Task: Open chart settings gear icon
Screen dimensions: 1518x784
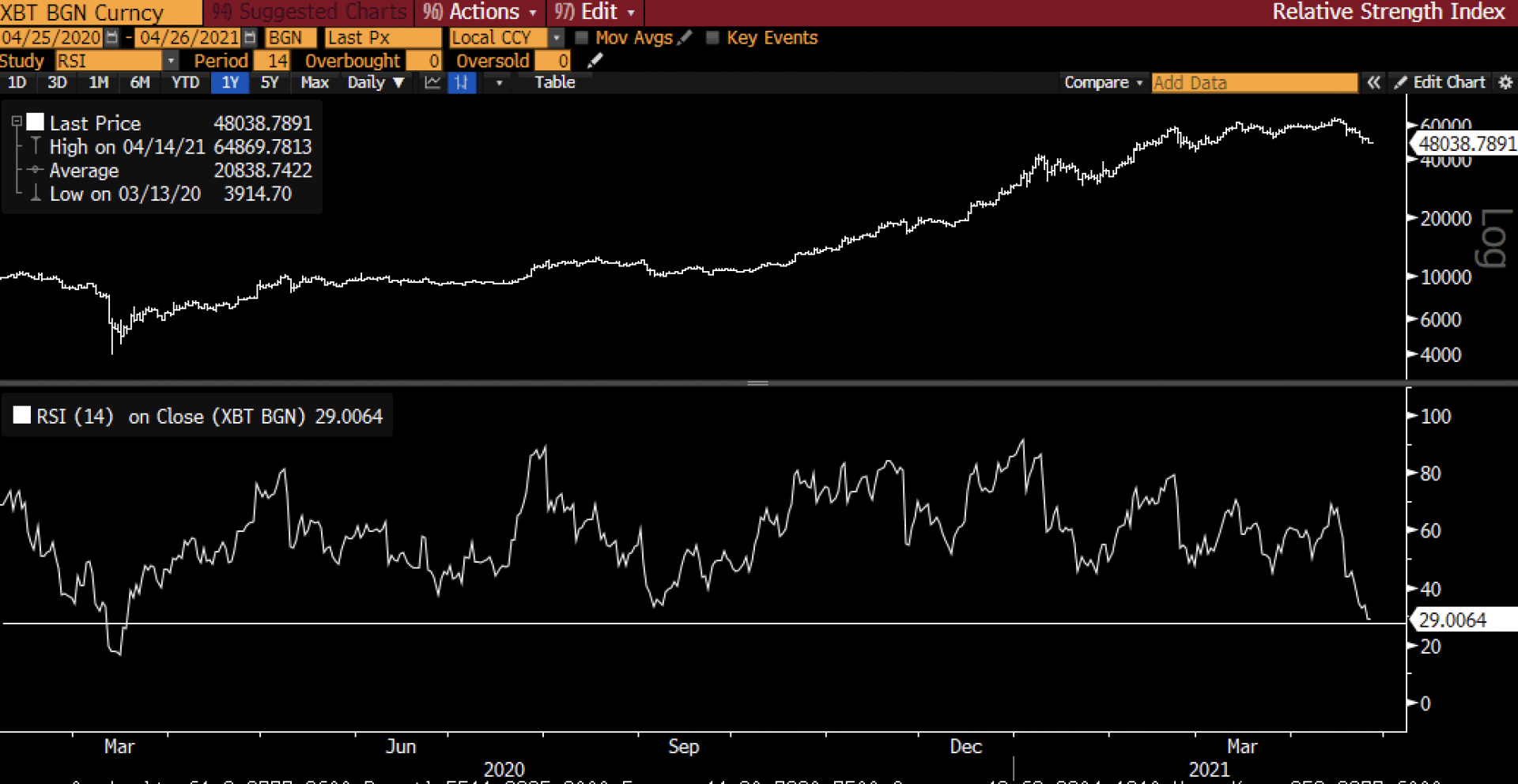Action: coord(1505,82)
